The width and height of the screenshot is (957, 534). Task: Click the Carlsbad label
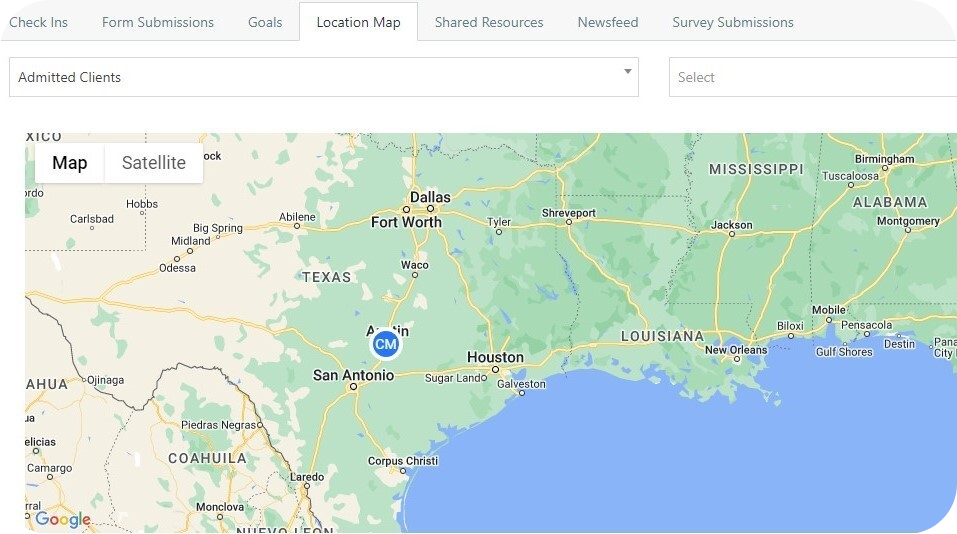click(x=92, y=218)
